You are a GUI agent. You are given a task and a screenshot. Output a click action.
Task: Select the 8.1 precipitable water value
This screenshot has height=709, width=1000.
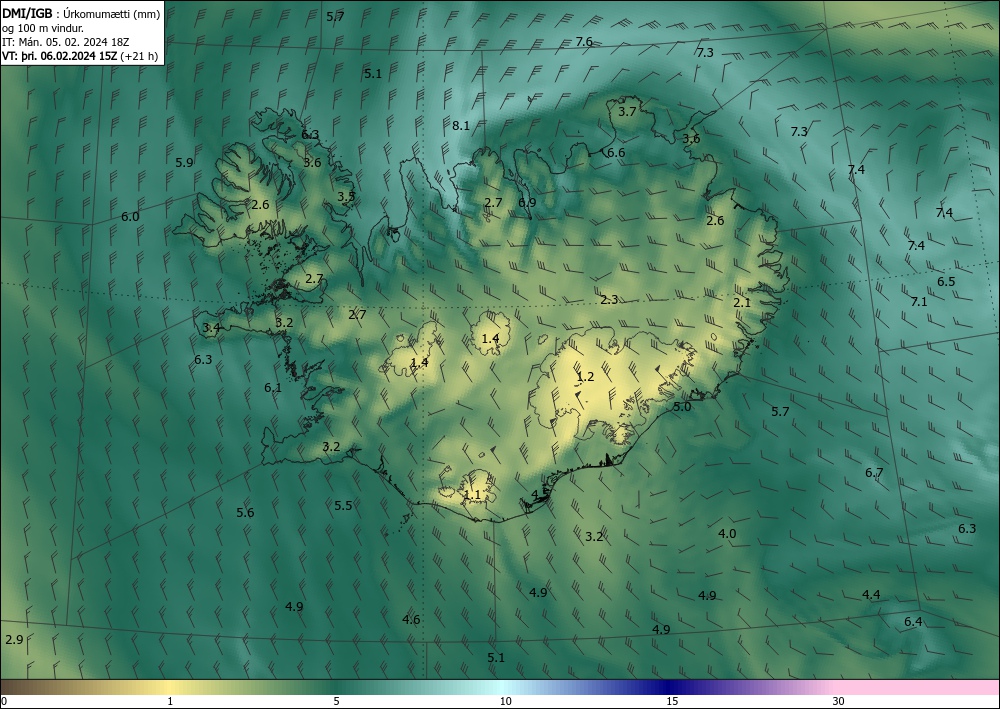461,126
